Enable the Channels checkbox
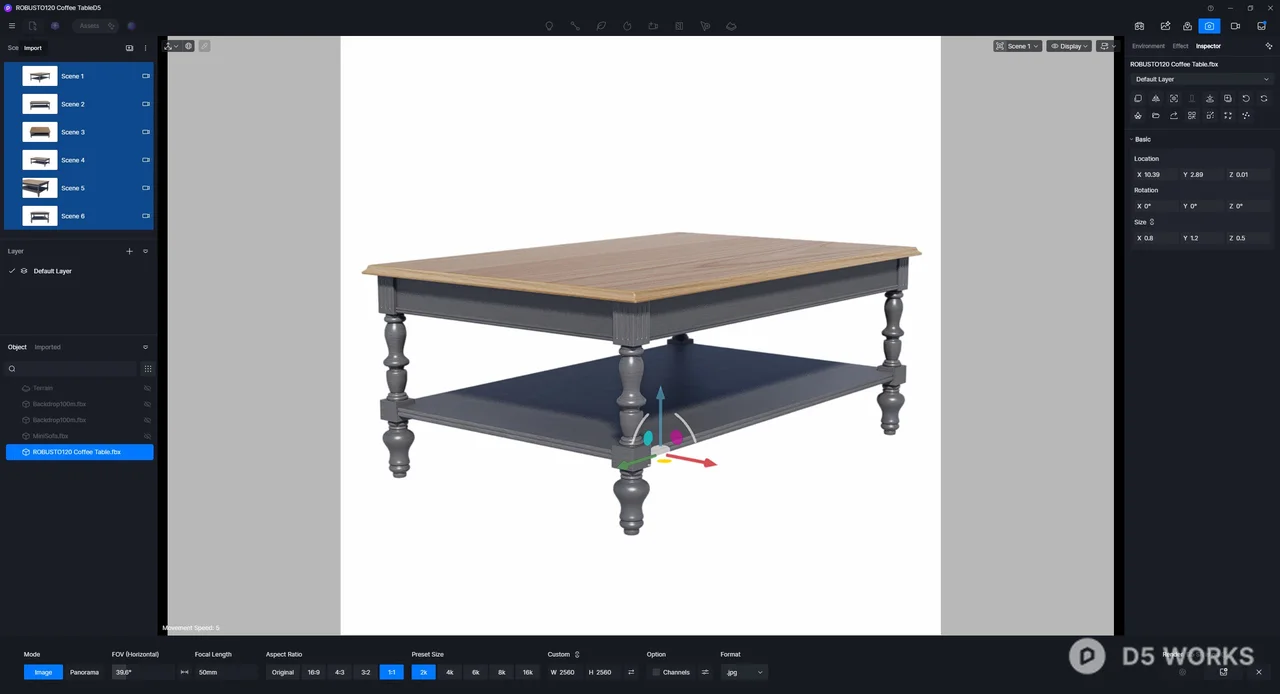The width and height of the screenshot is (1280, 694). tap(656, 672)
